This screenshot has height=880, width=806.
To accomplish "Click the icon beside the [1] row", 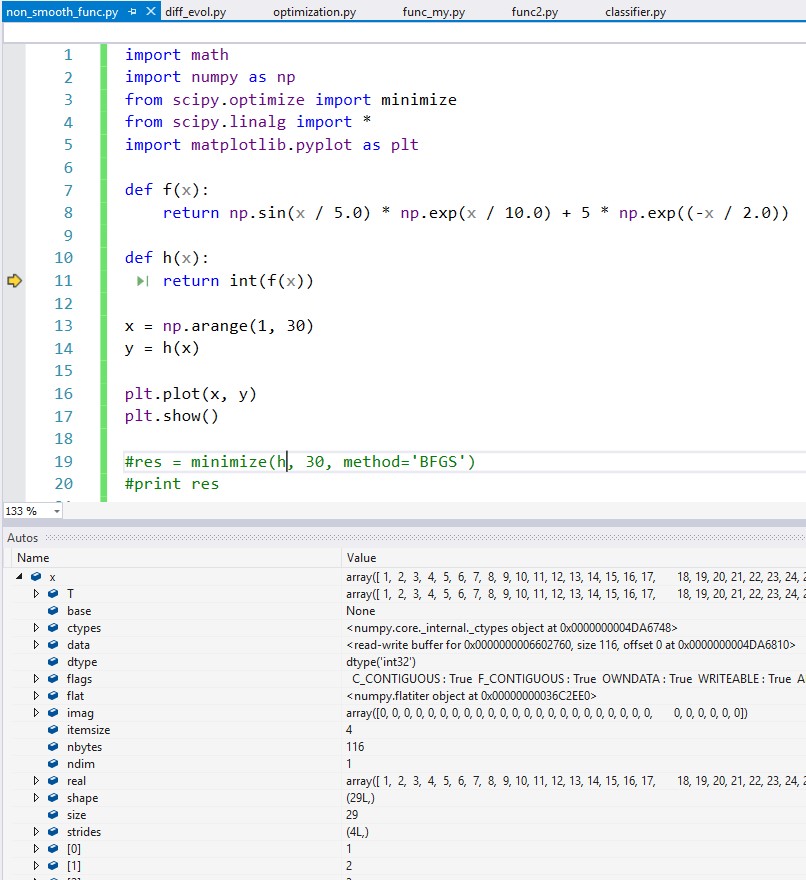I will click(53, 865).
